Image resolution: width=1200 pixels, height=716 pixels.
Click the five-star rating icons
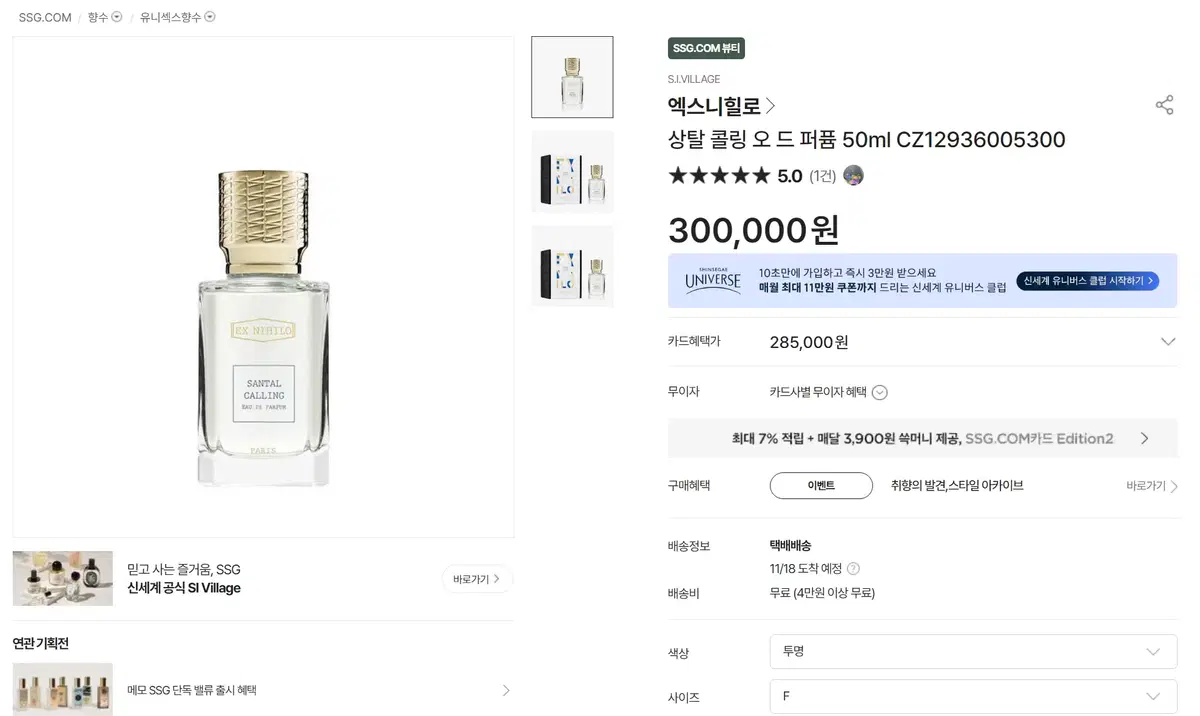click(x=719, y=176)
